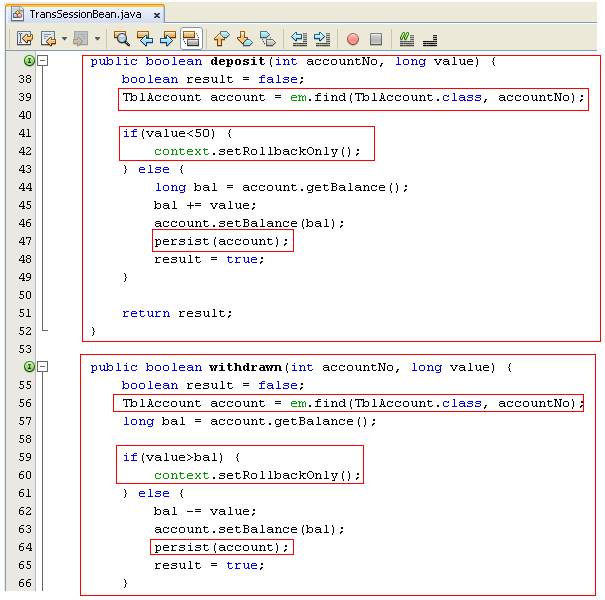Start macro recording red button
The width and height of the screenshot is (605, 600).
353,39
